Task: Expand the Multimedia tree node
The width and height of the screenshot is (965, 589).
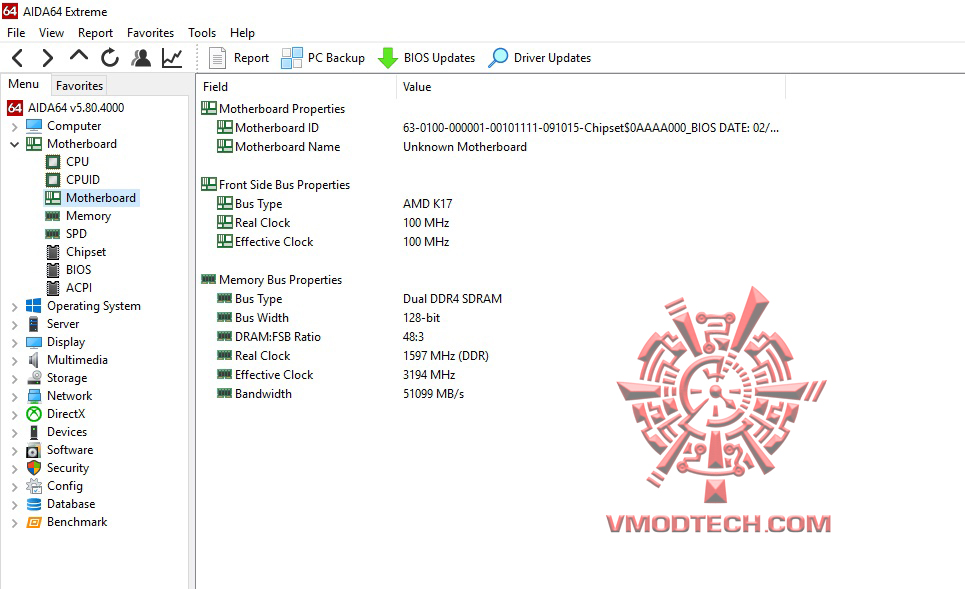Action: (14, 361)
